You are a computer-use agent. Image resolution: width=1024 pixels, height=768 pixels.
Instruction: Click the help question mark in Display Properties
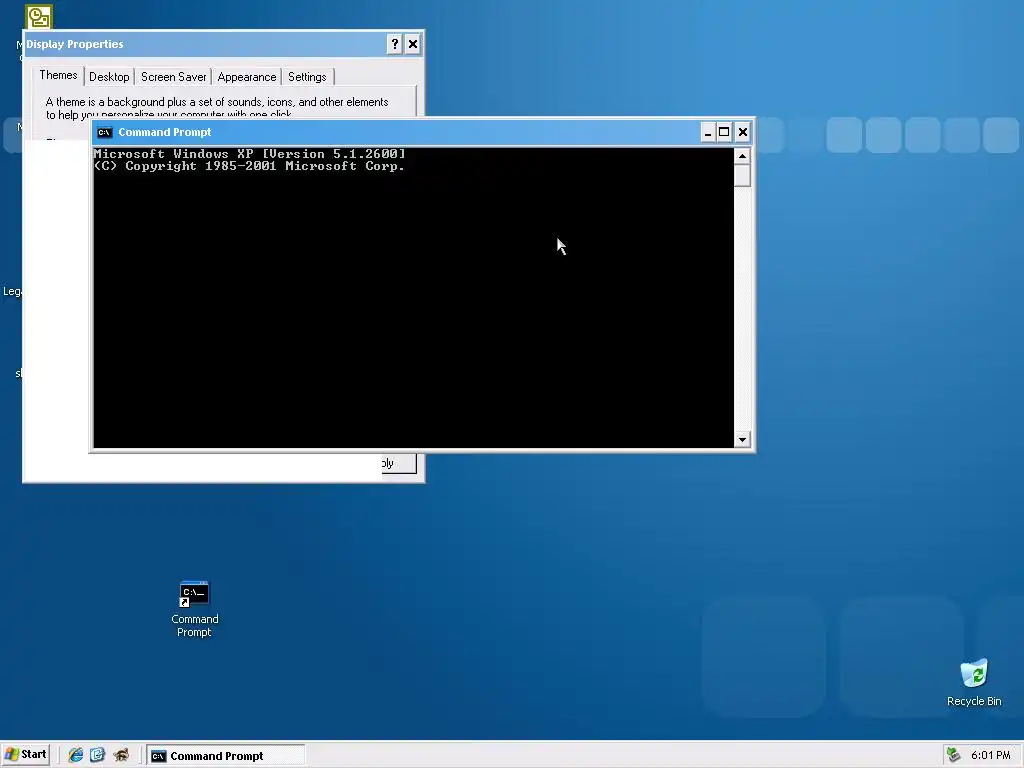(x=394, y=44)
